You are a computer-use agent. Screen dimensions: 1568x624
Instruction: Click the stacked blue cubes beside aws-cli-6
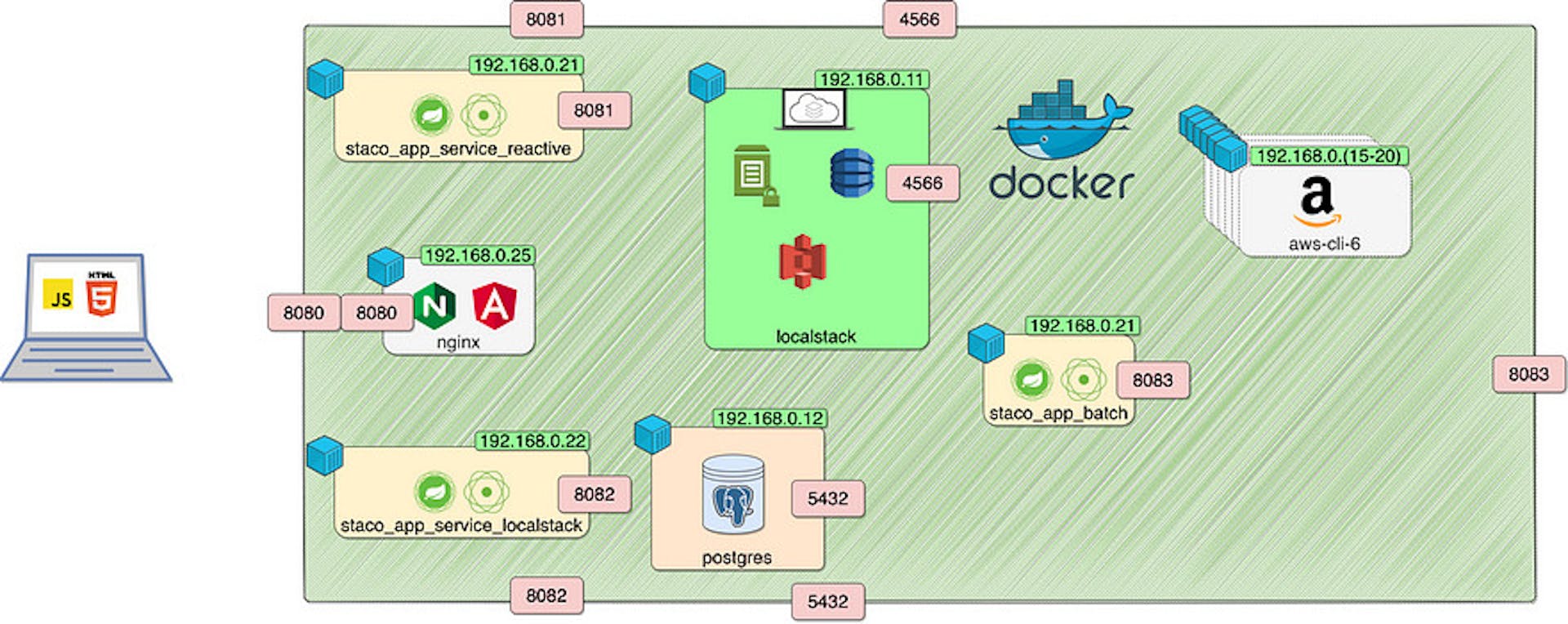click(1213, 137)
